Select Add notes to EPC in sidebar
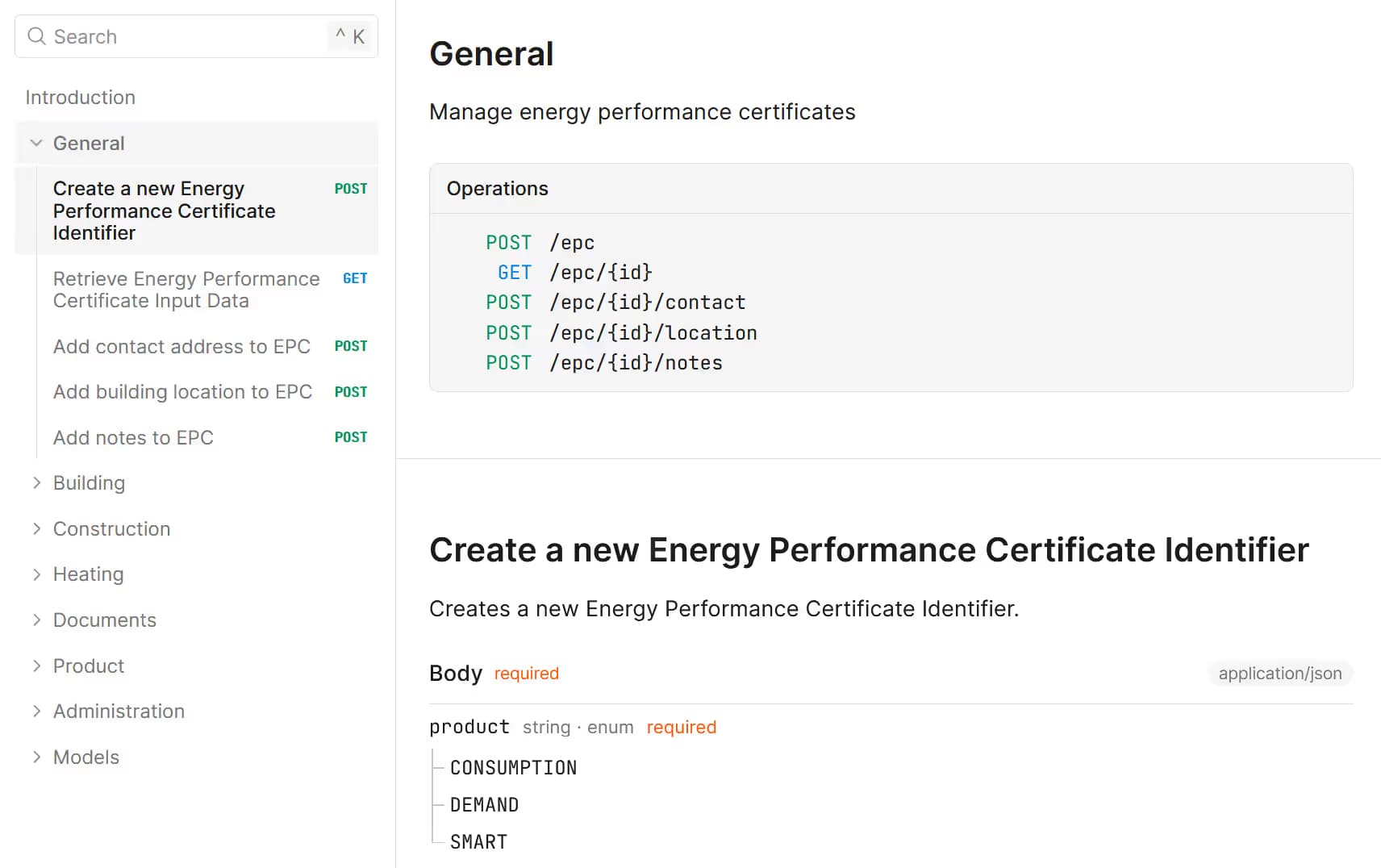 [x=133, y=437]
